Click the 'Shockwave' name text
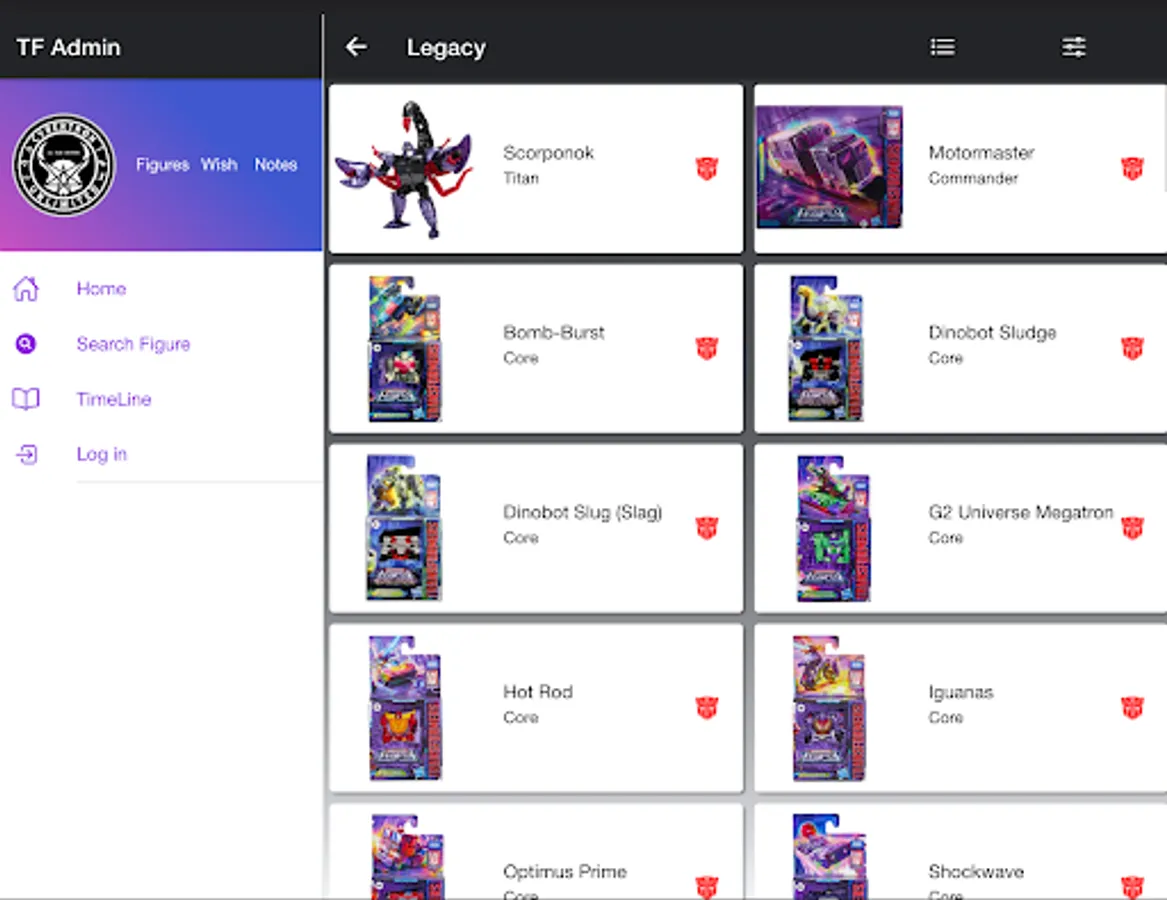The width and height of the screenshot is (1167, 900). [x=976, y=871]
